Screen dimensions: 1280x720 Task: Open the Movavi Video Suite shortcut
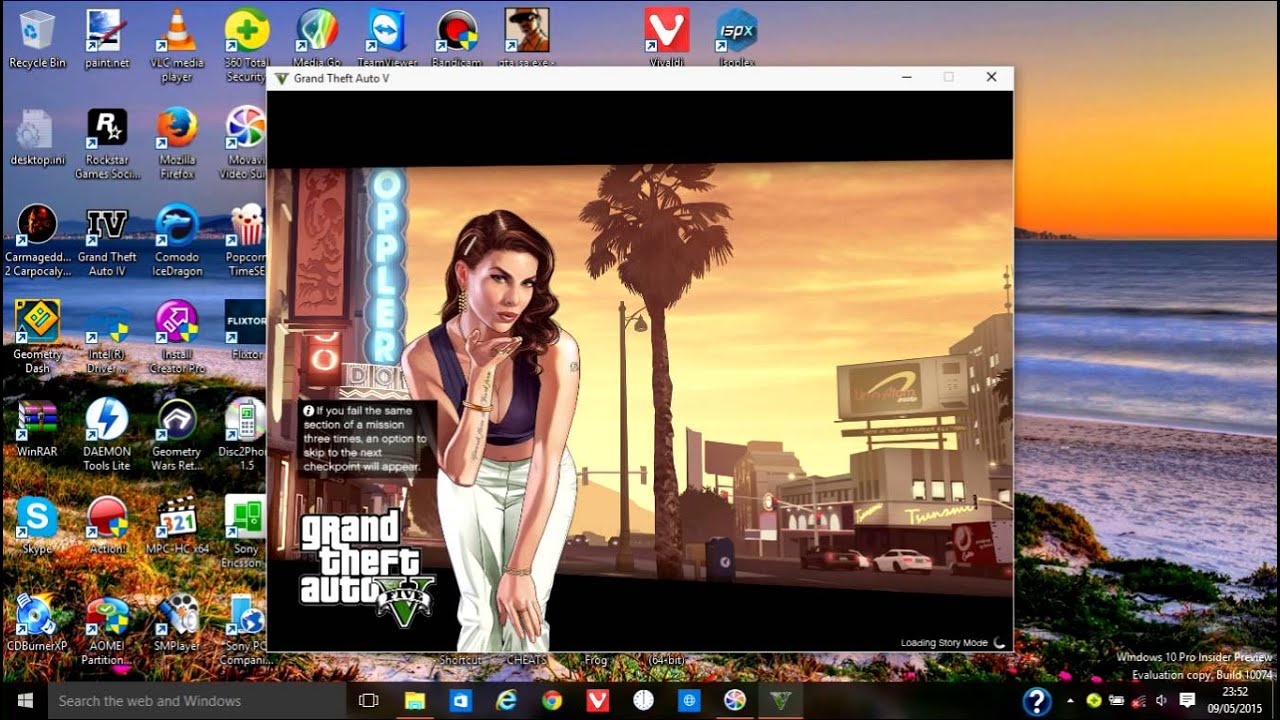(246, 144)
